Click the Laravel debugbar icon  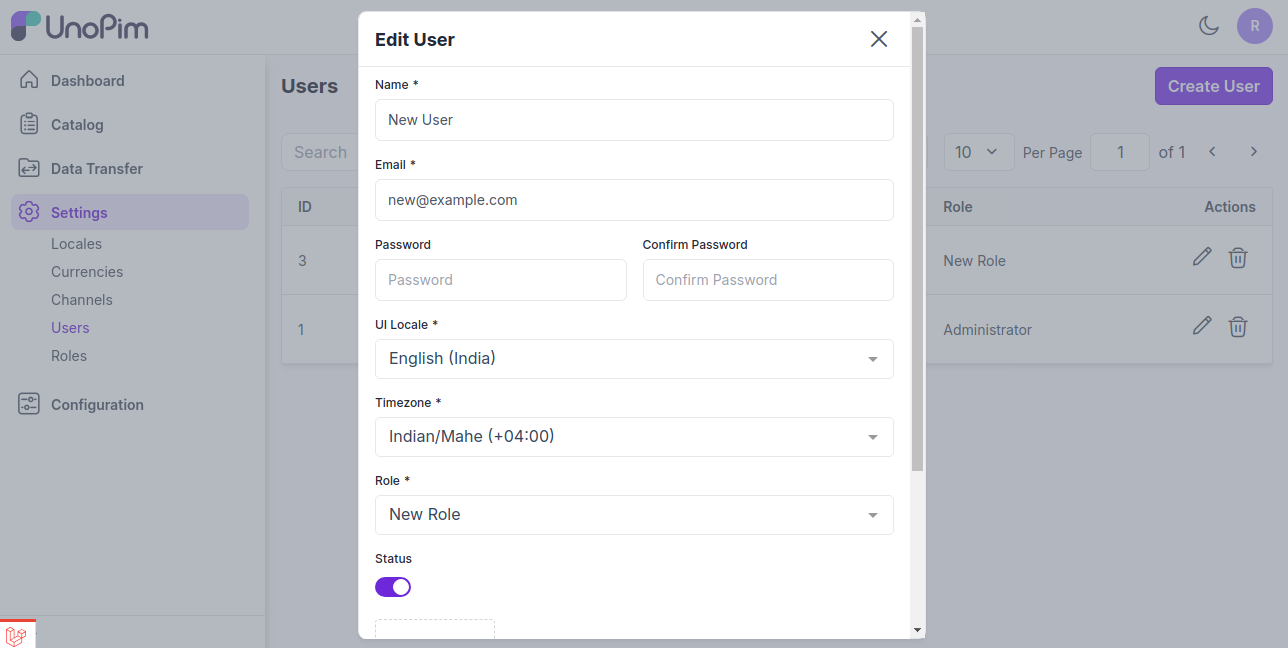tap(16, 635)
